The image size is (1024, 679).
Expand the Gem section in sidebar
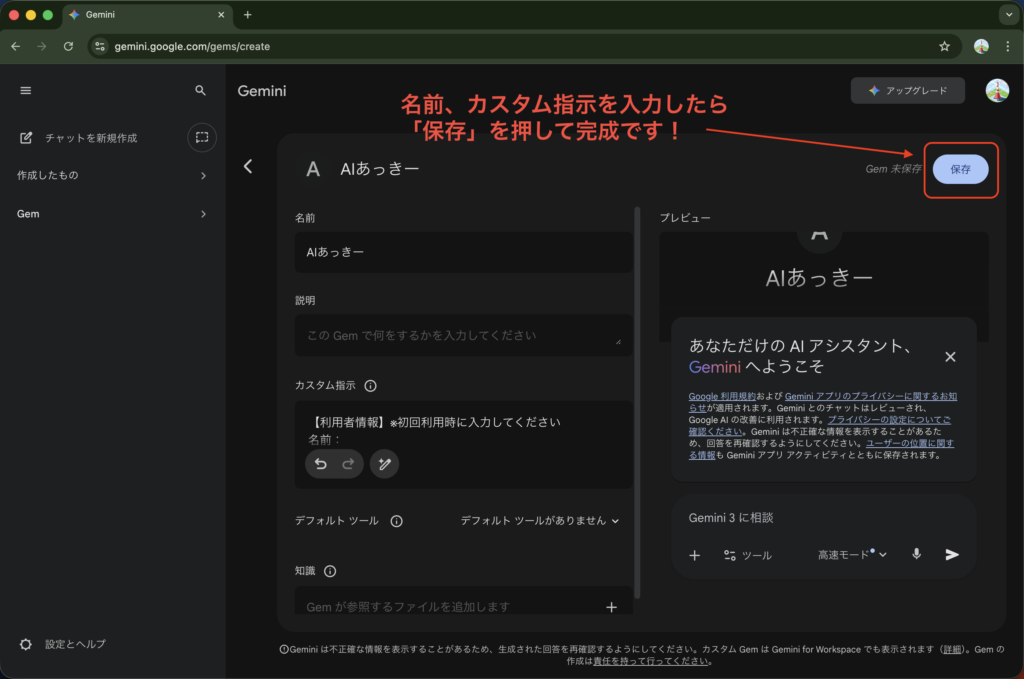(x=203, y=214)
